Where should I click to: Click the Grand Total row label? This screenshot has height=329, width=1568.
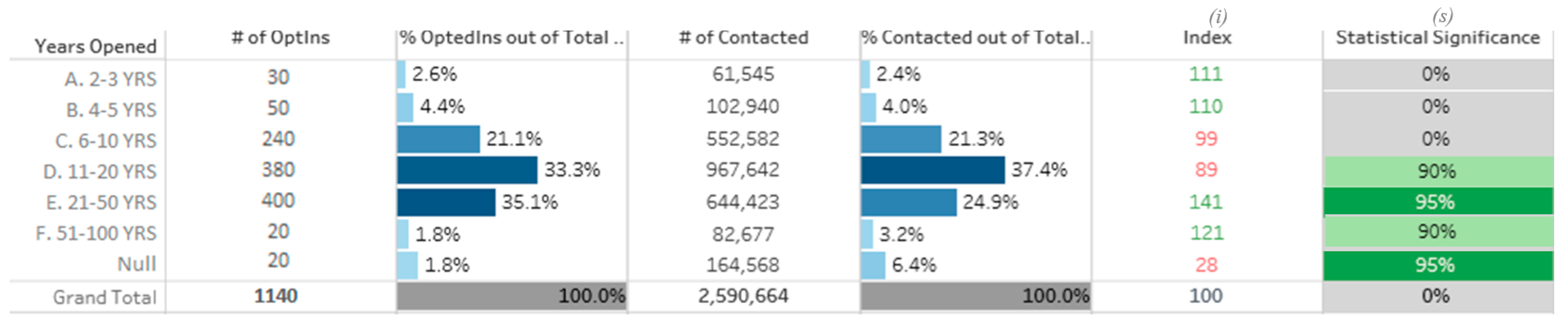105,297
